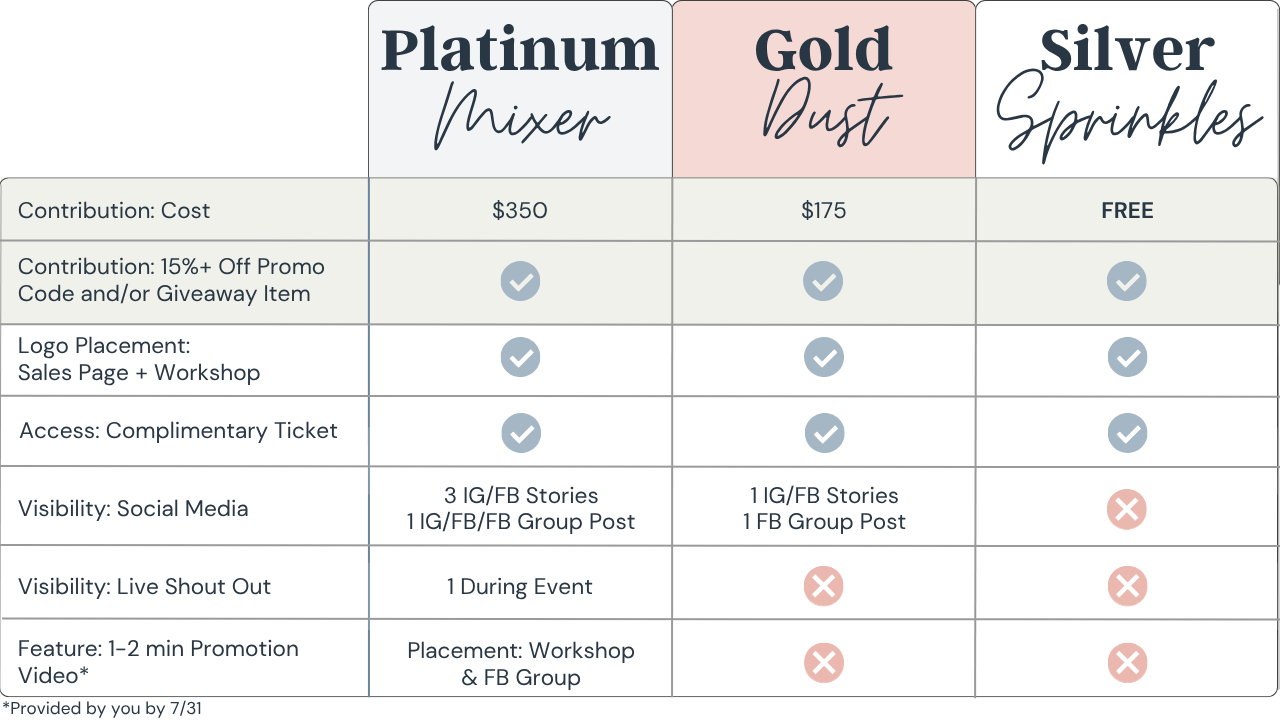1280x720 pixels.
Task: Click the "1 During Event" text
Action: [520, 587]
